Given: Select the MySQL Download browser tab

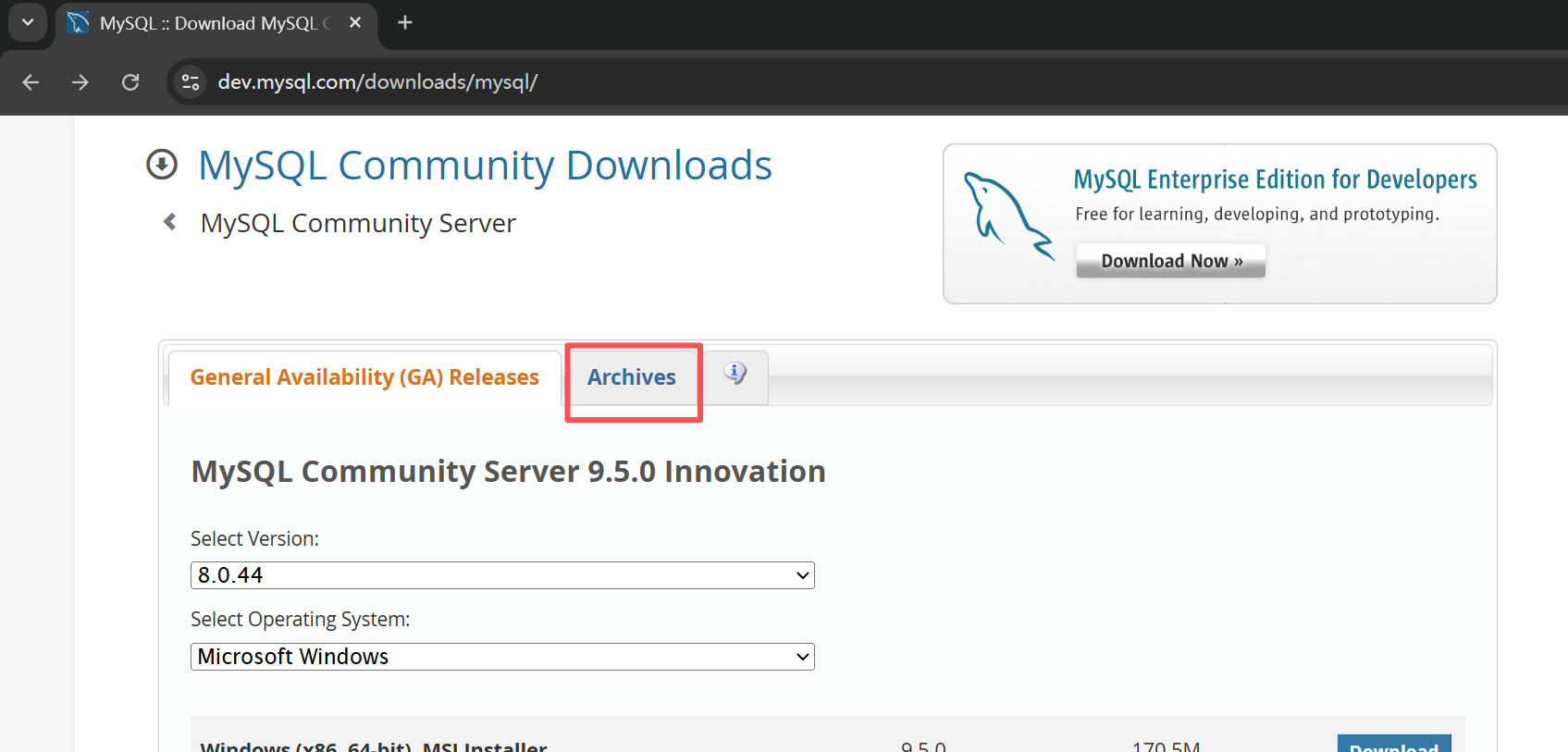Looking at the screenshot, I should coord(216,23).
